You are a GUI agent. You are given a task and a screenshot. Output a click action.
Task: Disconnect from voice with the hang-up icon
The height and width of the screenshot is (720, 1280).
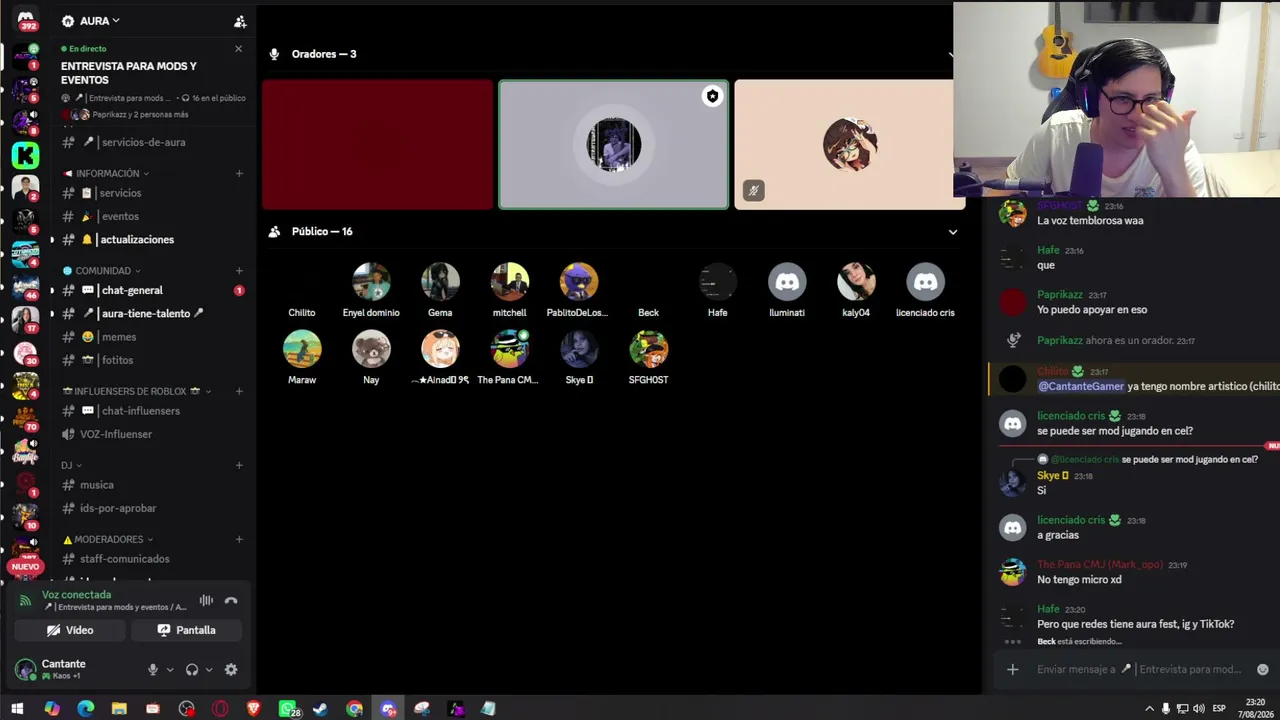click(231, 601)
